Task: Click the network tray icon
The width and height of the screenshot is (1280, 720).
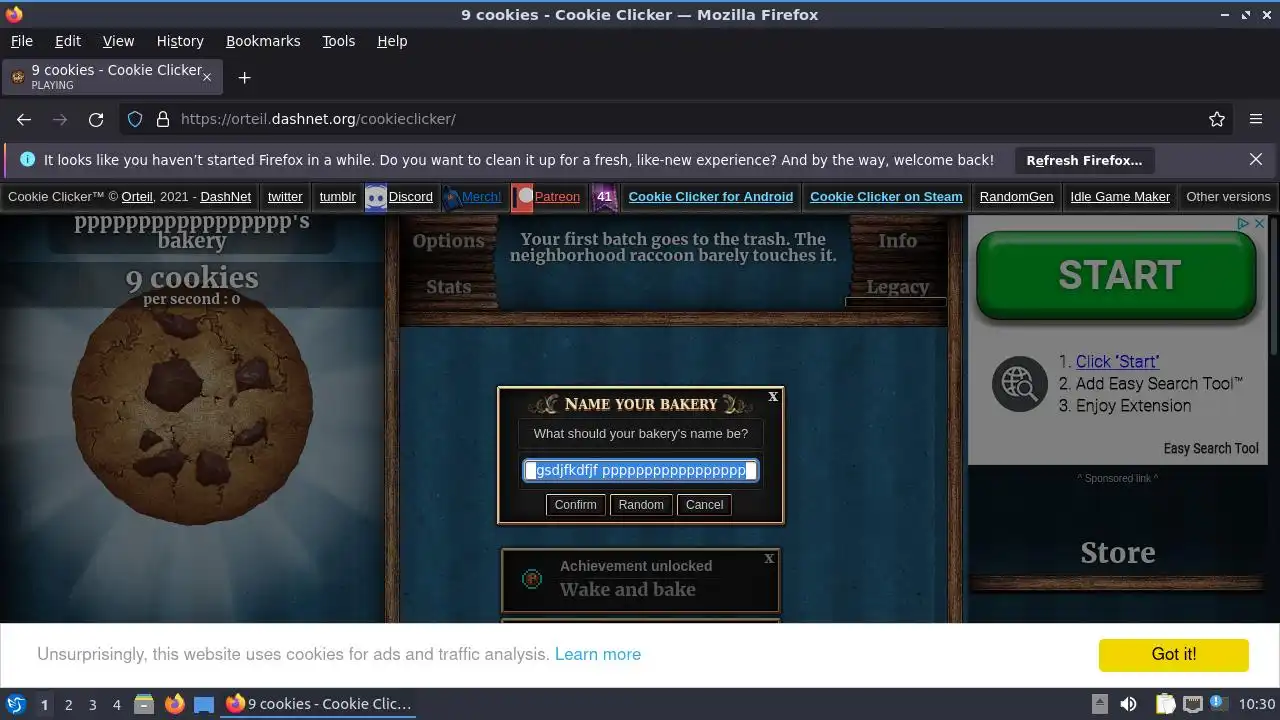Action: pos(1192,704)
